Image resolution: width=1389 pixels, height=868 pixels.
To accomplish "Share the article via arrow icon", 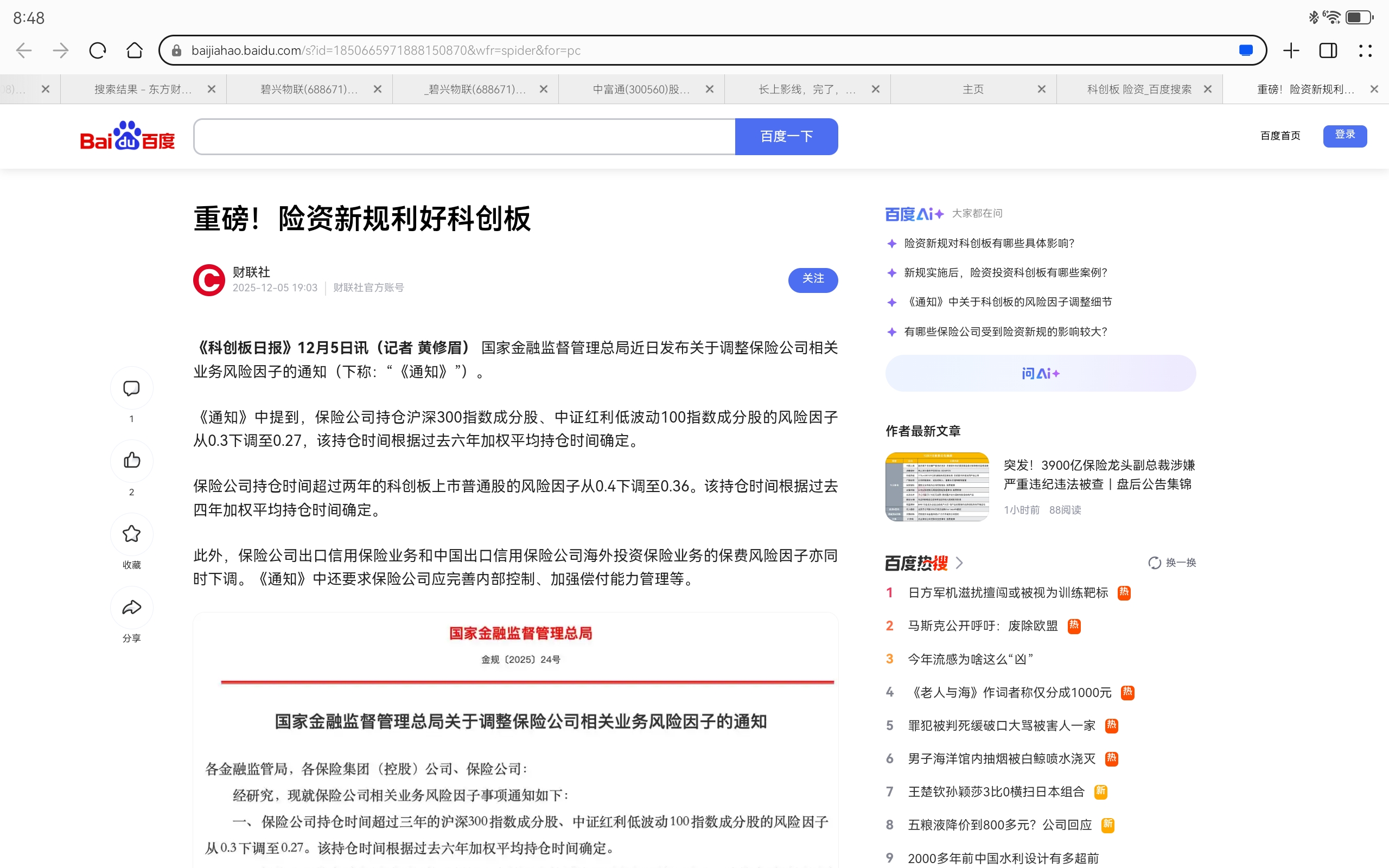I will [x=131, y=608].
